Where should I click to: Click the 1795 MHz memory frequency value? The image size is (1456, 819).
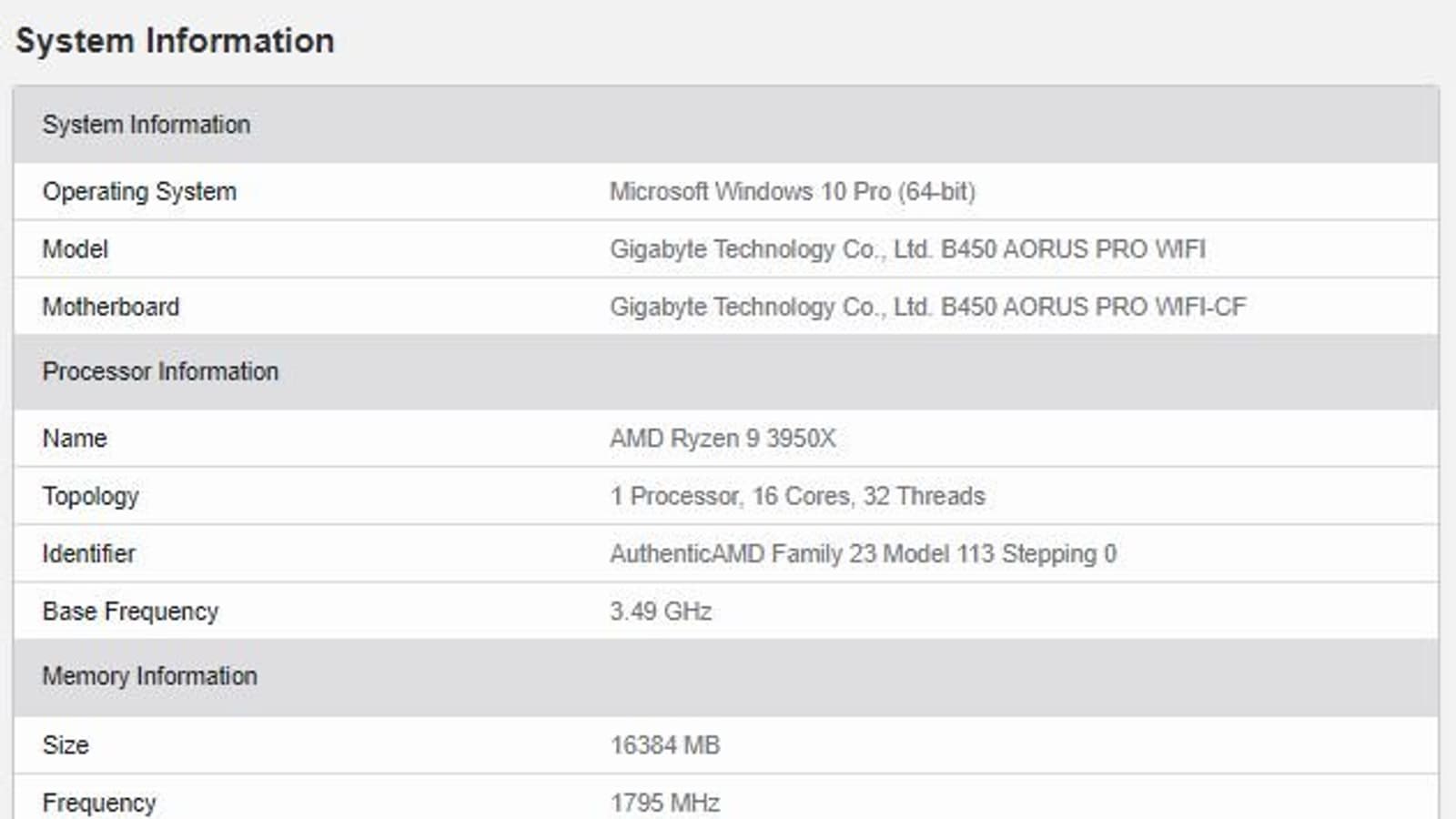pyautogui.click(x=664, y=803)
